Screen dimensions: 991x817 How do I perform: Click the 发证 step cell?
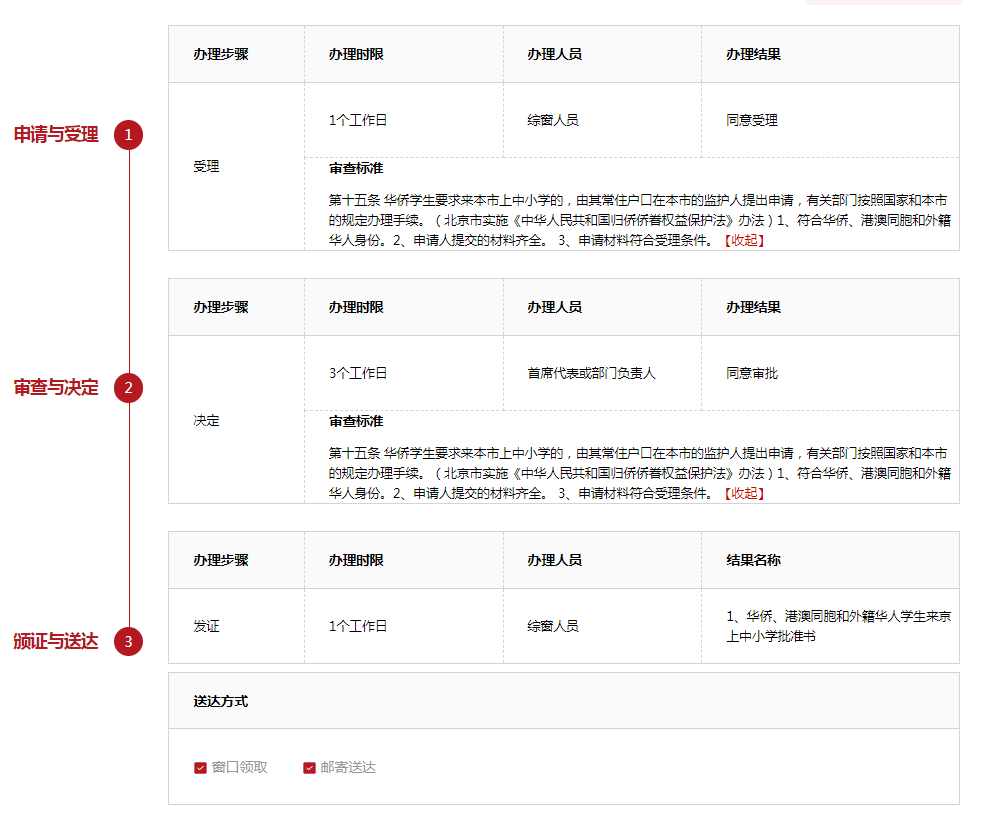[x=206, y=626]
